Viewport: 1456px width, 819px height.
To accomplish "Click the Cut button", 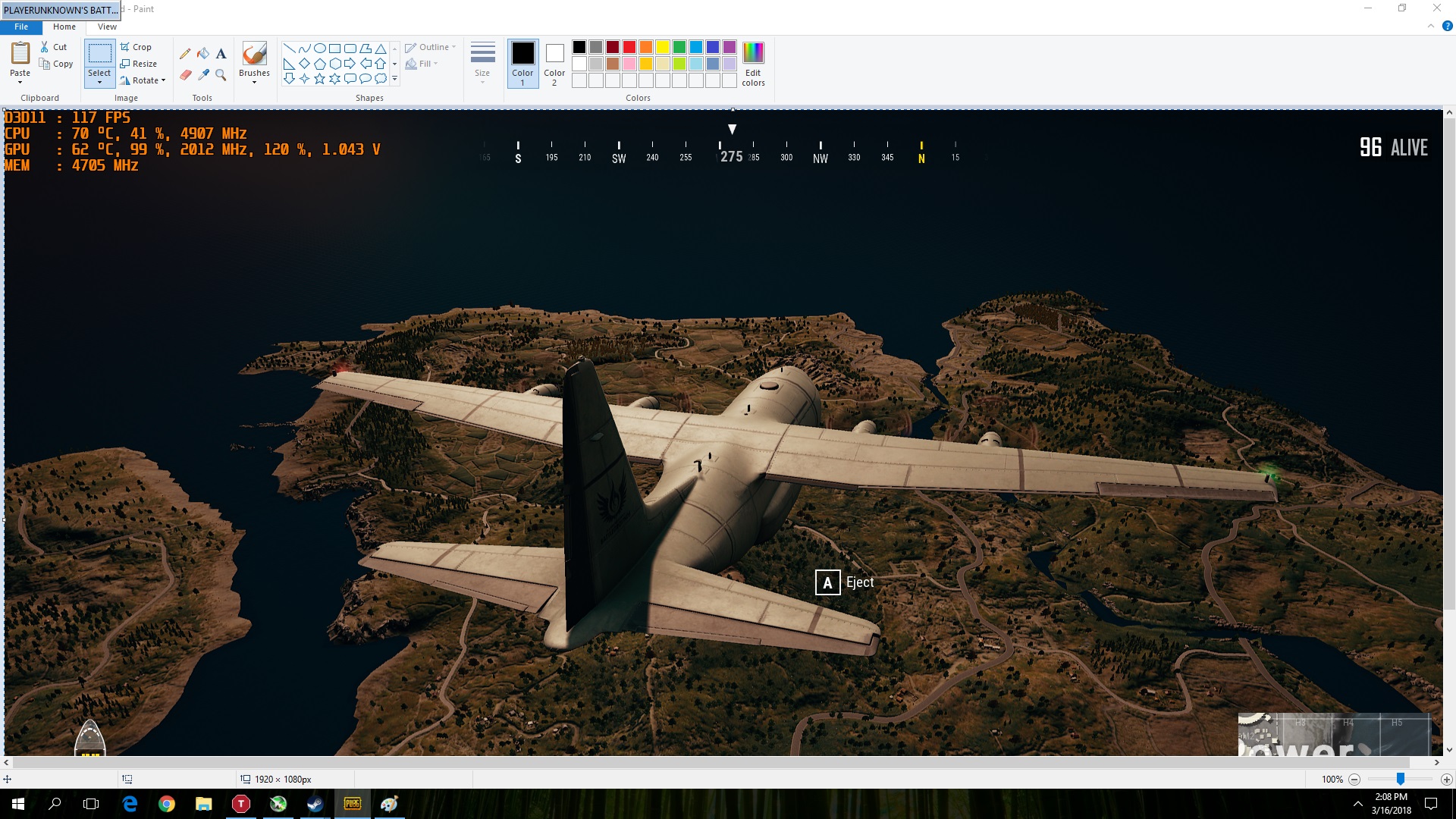I will coord(54,47).
